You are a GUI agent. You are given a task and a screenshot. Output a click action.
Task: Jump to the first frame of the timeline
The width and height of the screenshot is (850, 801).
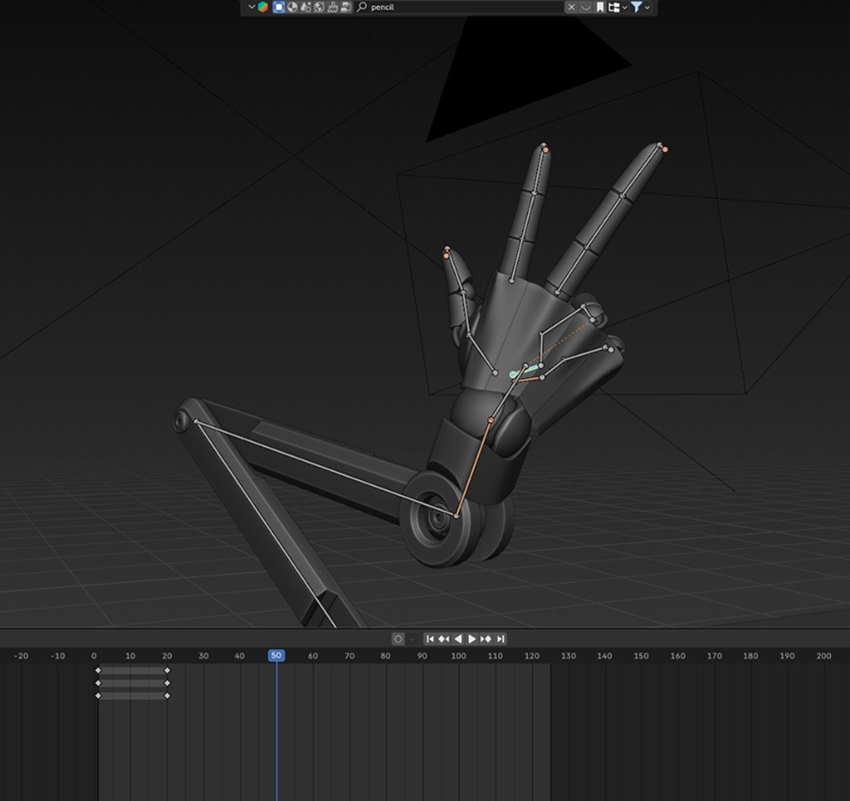pos(430,639)
